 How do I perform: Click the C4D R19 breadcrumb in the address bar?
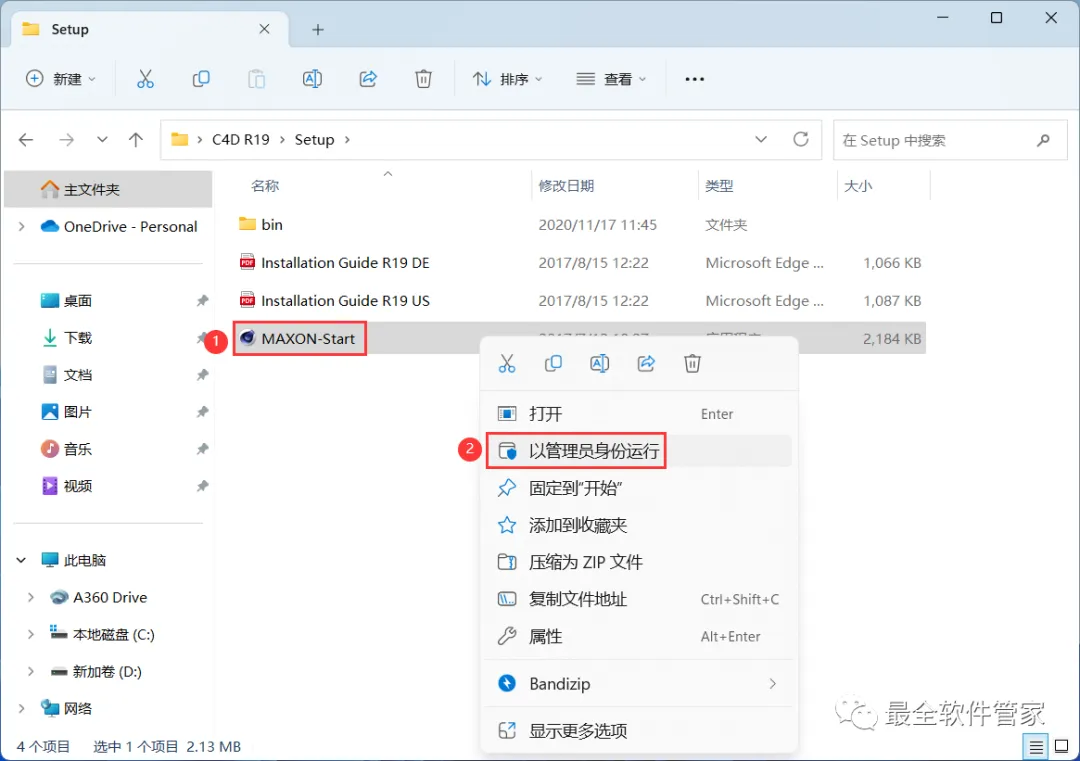click(240, 140)
